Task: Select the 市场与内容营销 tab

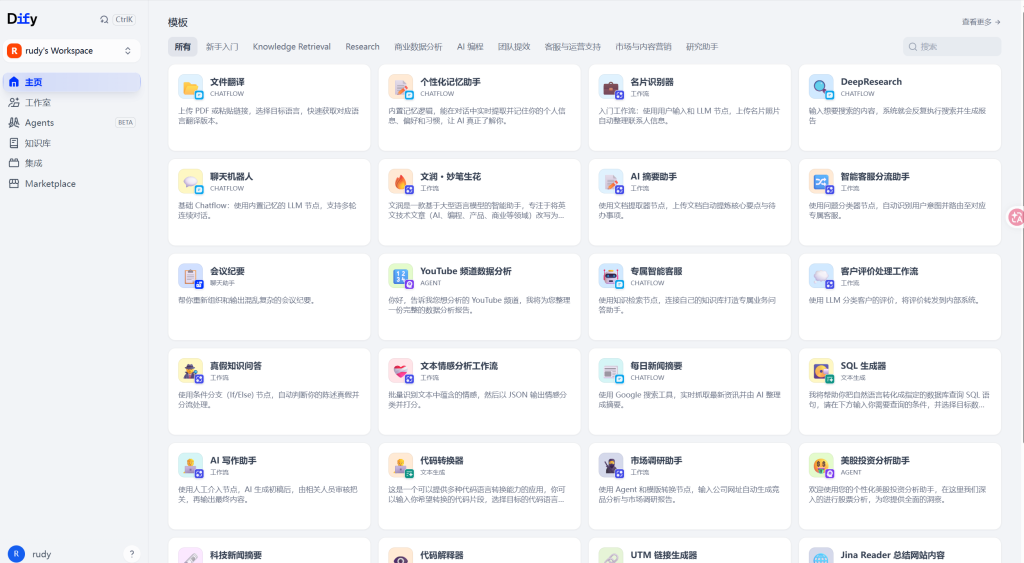Action: pyautogui.click(x=643, y=46)
